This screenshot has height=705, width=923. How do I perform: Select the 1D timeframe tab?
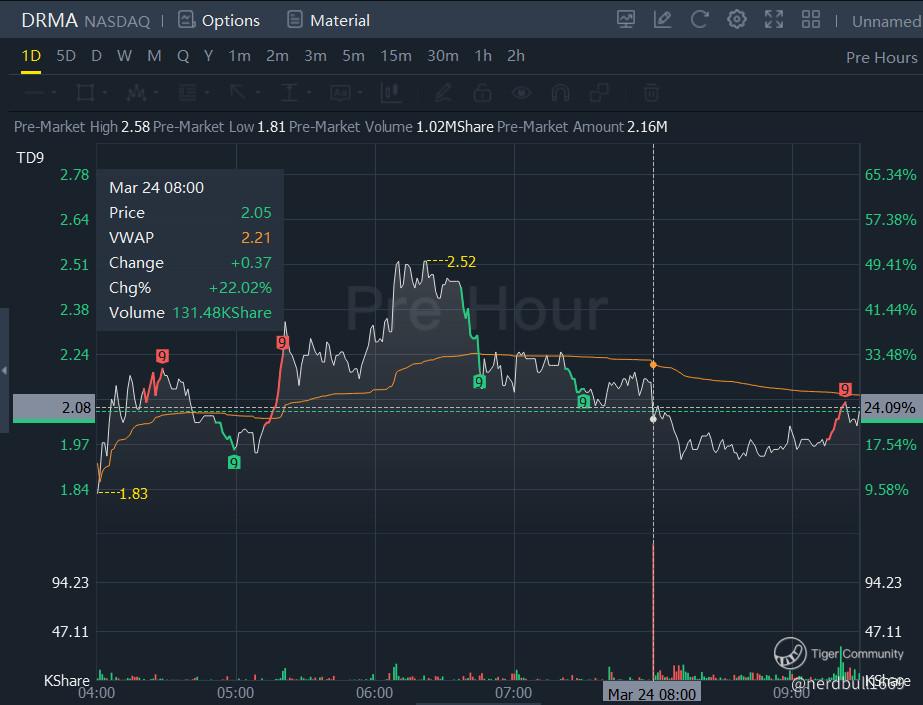click(x=31, y=56)
